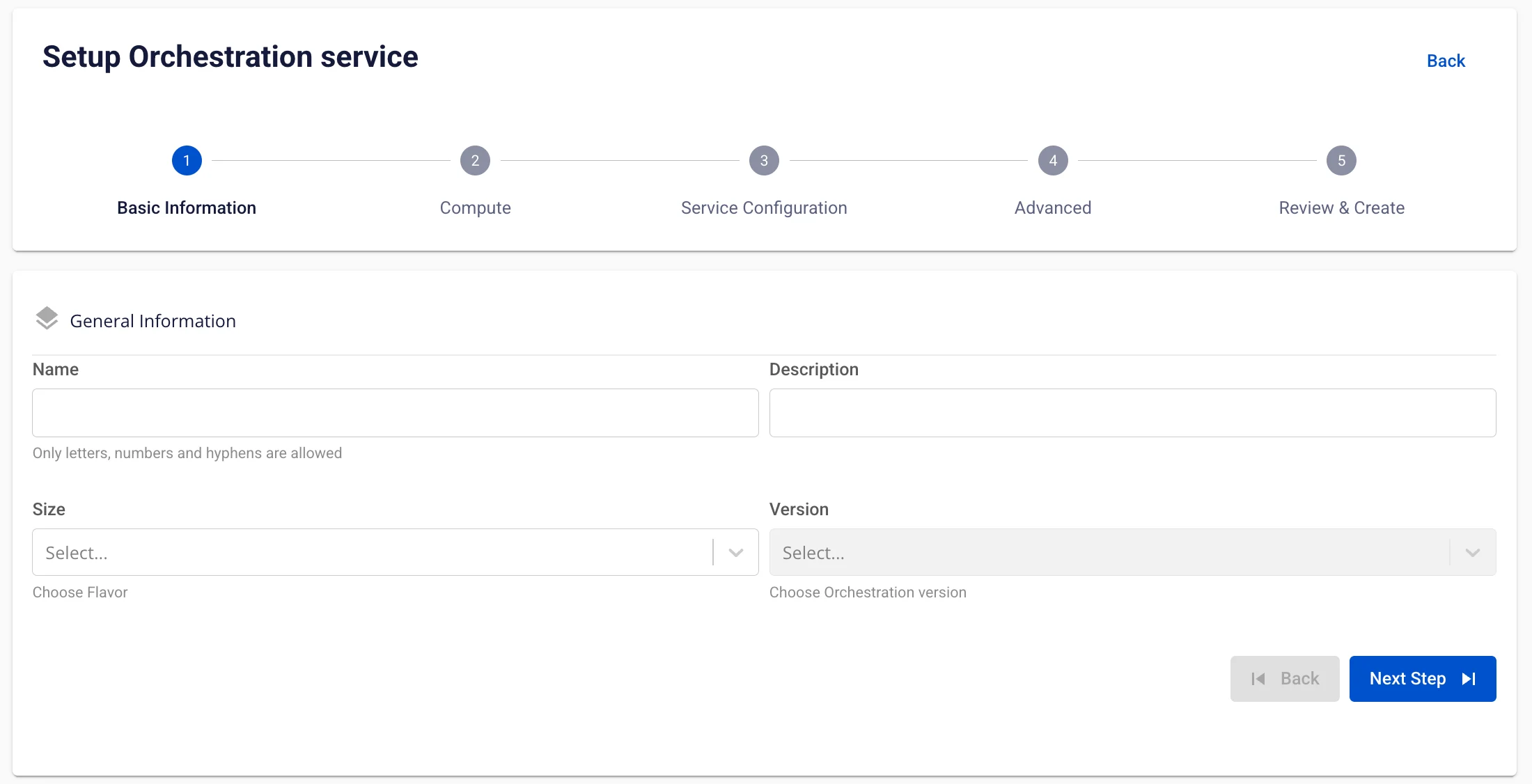Click the skip-forward arrow icon on Next Step
The height and width of the screenshot is (784, 1532).
coord(1469,679)
